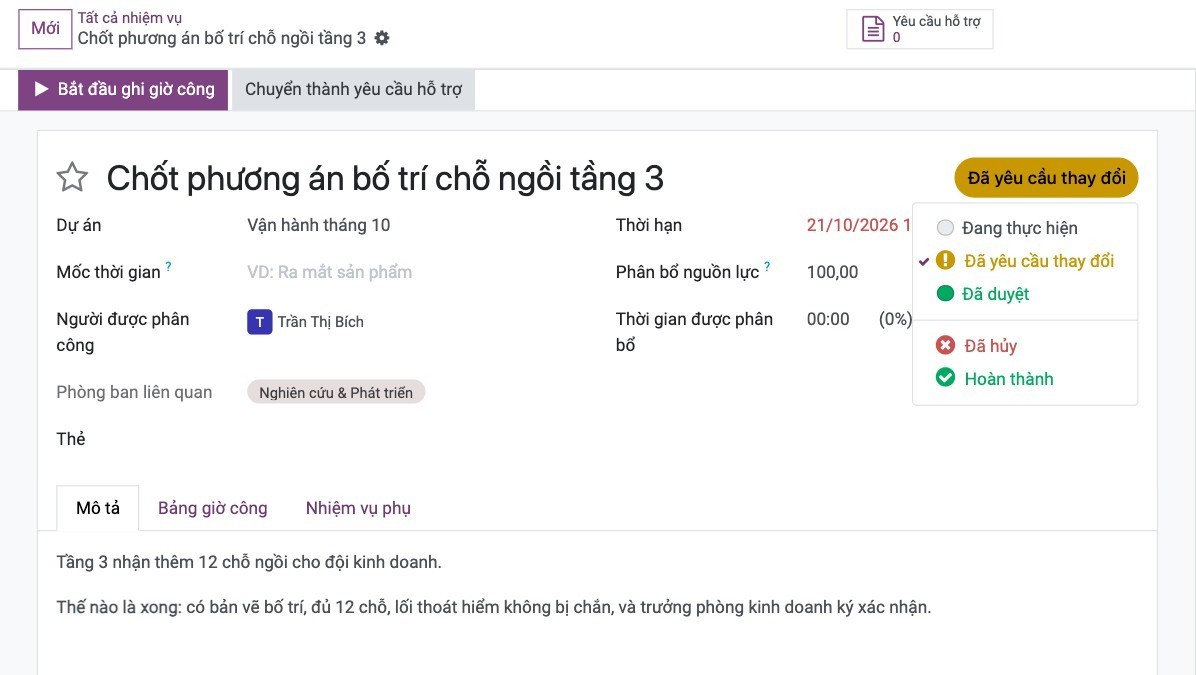The width and height of the screenshot is (1196, 675).
Task: Select the Đã yêu cầu thay đổi state option
Action: pyautogui.click(x=1024, y=261)
